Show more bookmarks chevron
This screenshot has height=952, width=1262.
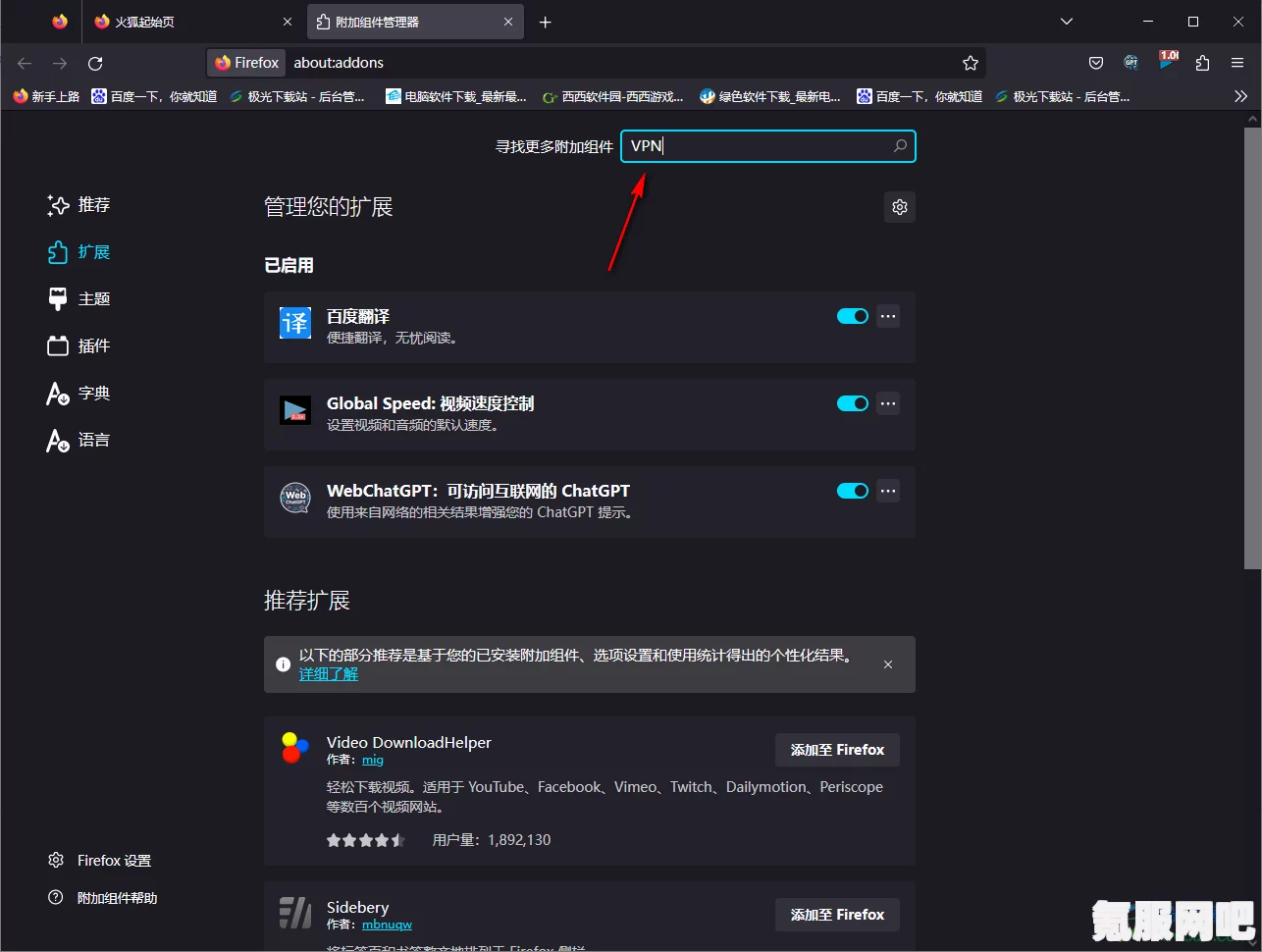tap(1240, 96)
